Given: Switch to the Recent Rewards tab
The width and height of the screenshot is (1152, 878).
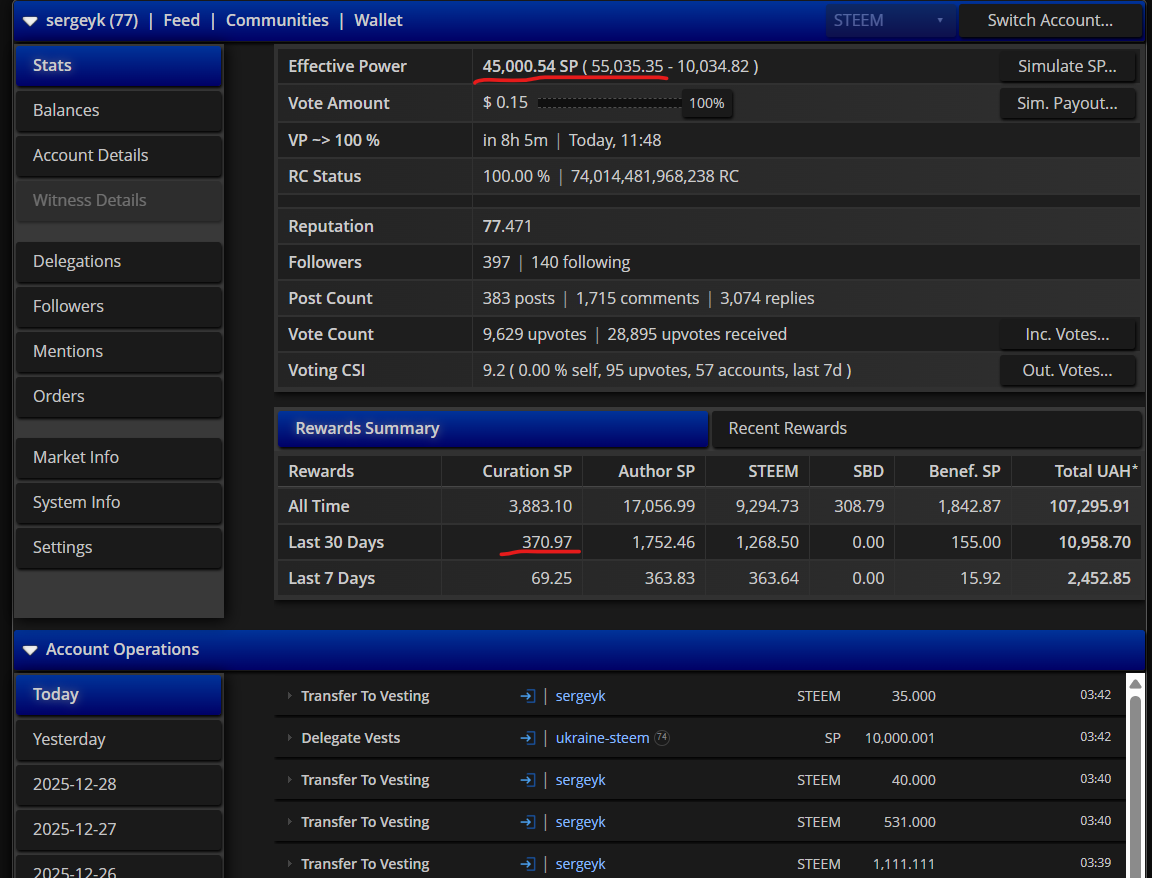Looking at the screenshot, I should click(926, 428).
